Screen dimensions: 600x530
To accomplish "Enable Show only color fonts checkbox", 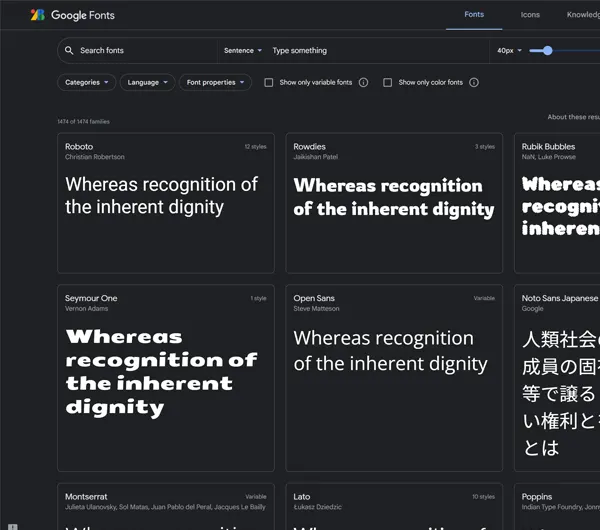I will pyautogui.click(x=388, y=83).
